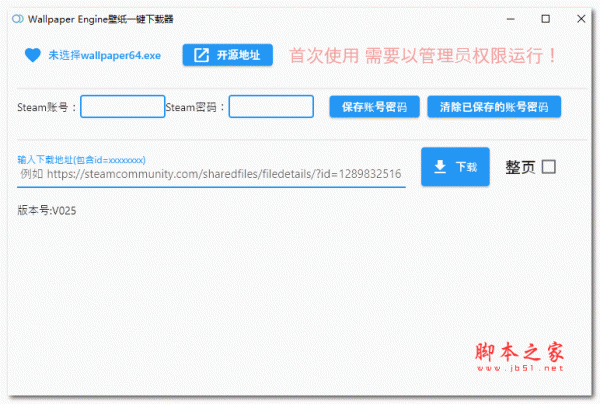
Task: Click the Steam账号 label
Action: point(46,107)
